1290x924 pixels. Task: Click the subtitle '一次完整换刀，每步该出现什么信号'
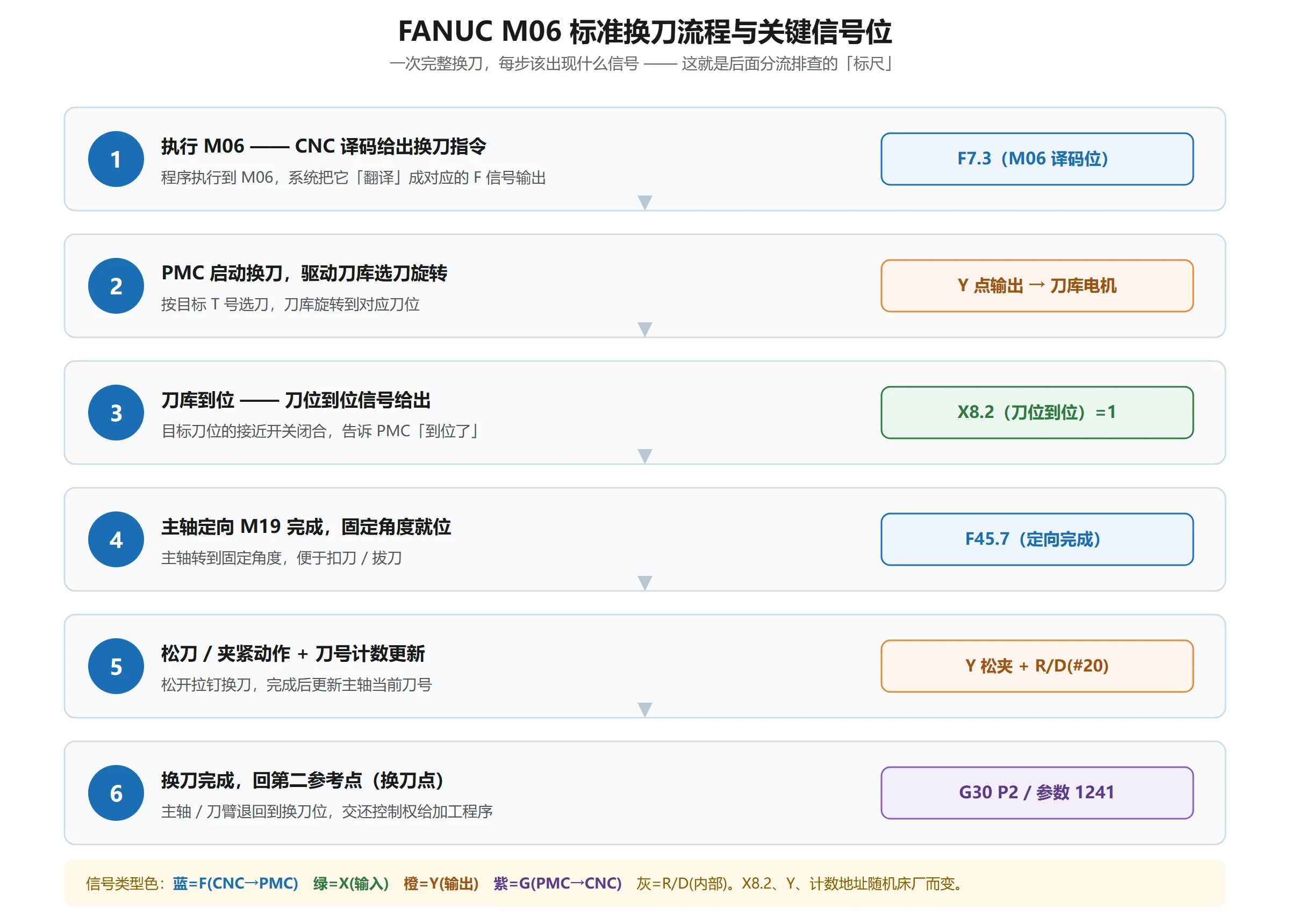[514, 64]
